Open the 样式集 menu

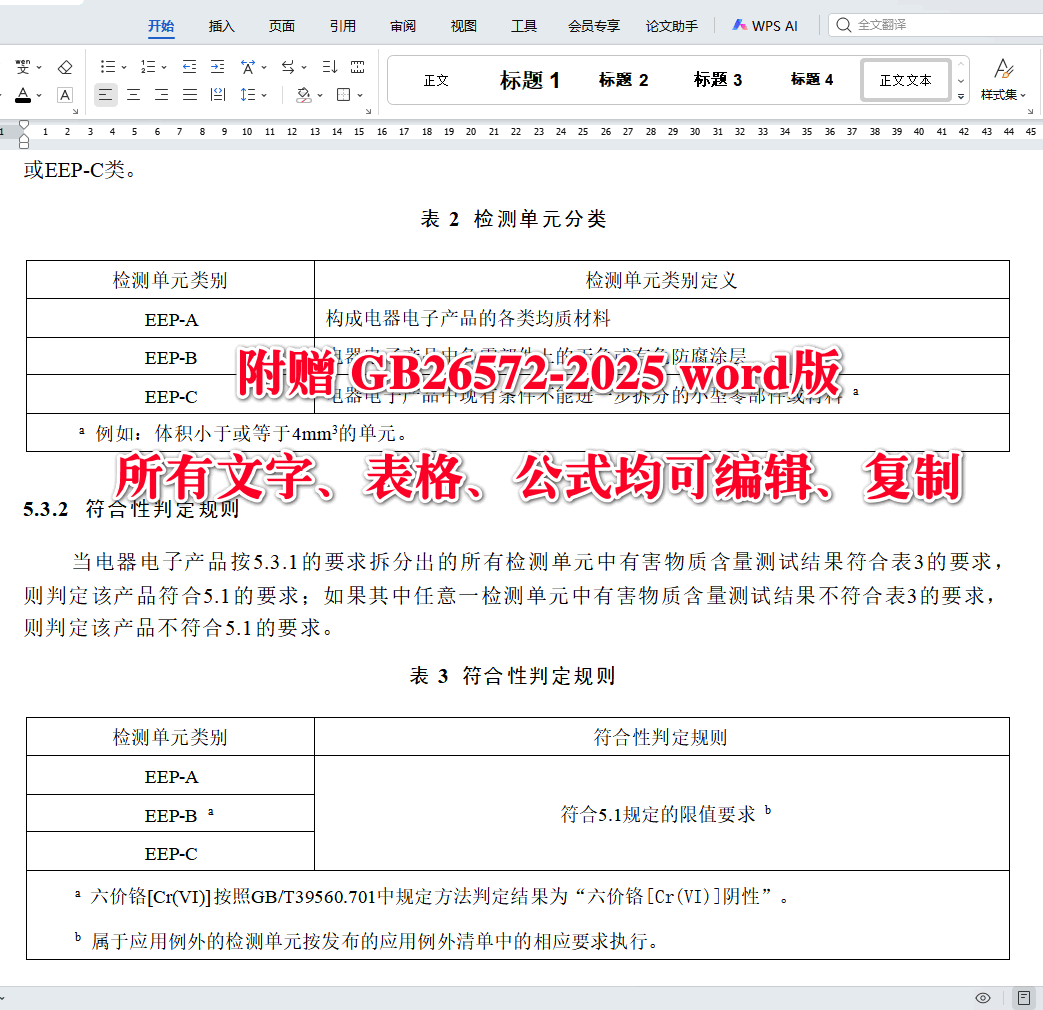(1003, 79)
